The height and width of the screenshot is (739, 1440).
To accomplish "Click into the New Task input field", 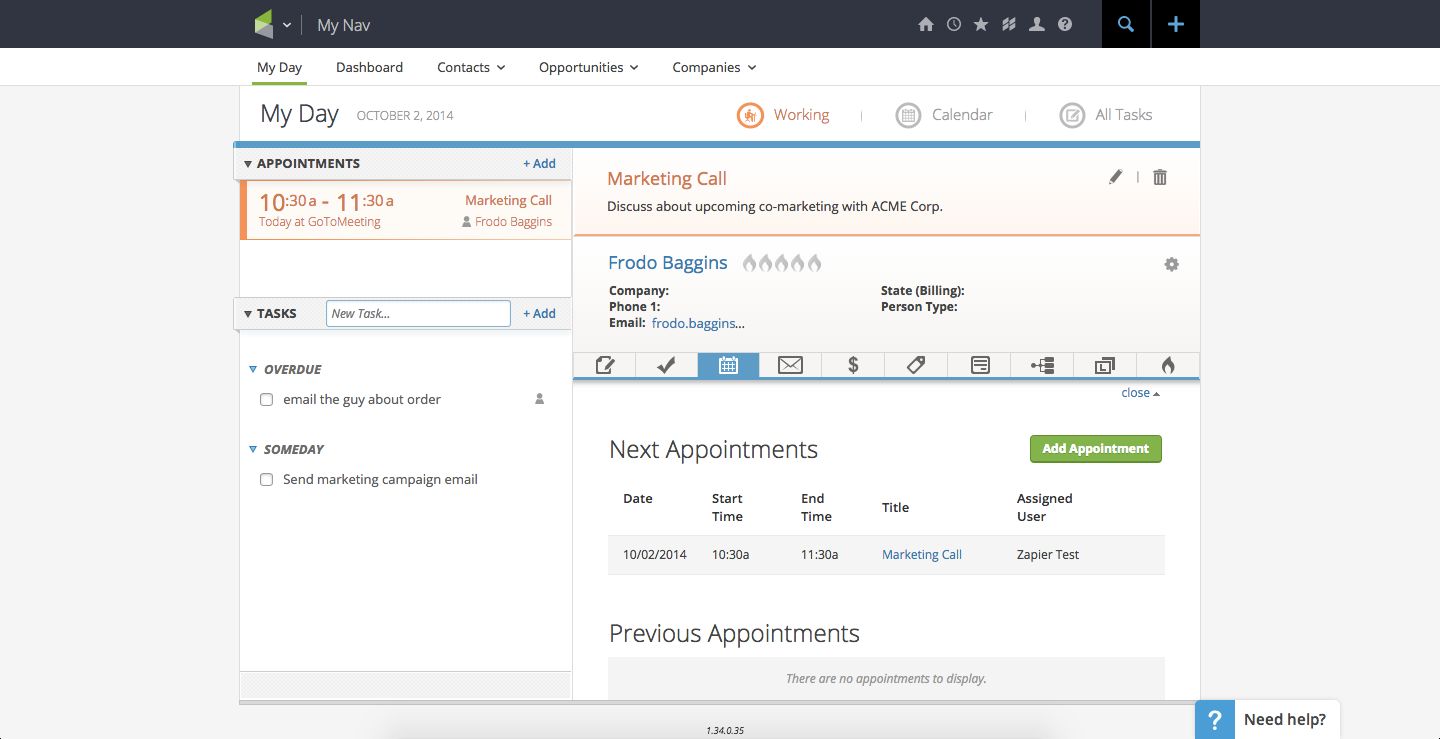I will pyautogui.click(x=418, y=313).
